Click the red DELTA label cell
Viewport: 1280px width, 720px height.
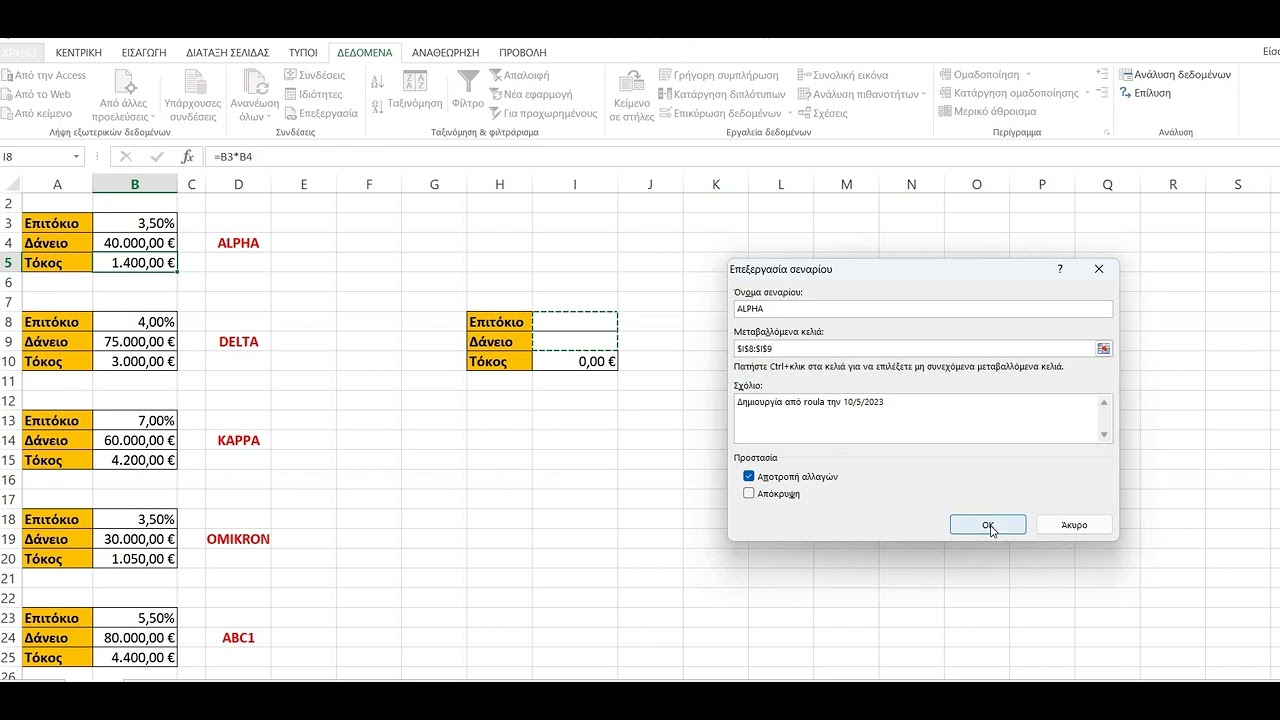click(x=238, y=341)
